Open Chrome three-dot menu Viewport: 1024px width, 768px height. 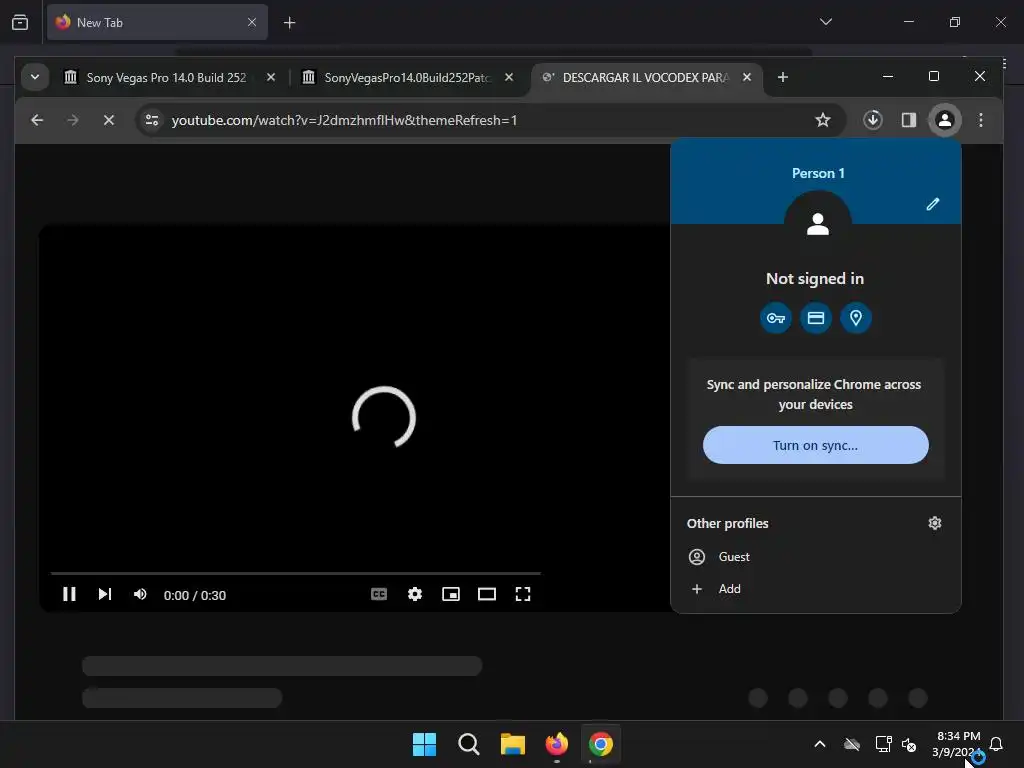pyautogui.click(x=981, y=120)
